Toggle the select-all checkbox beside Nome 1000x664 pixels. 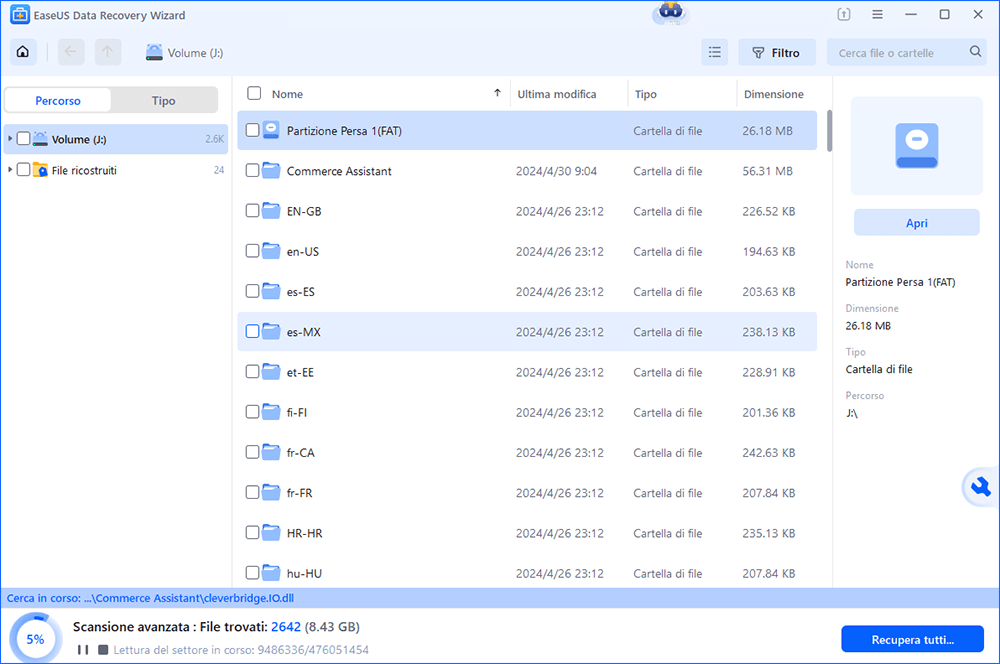tap(254, 93)
